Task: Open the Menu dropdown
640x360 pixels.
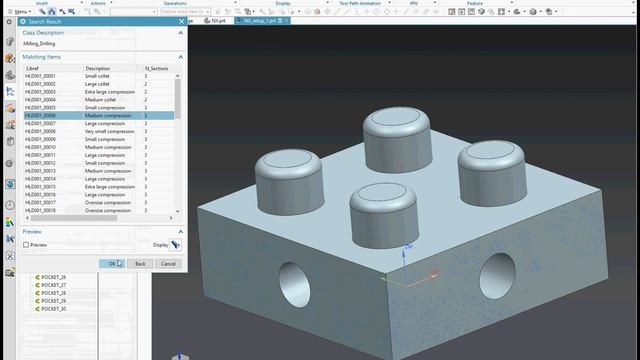Action: coord(19,12)
